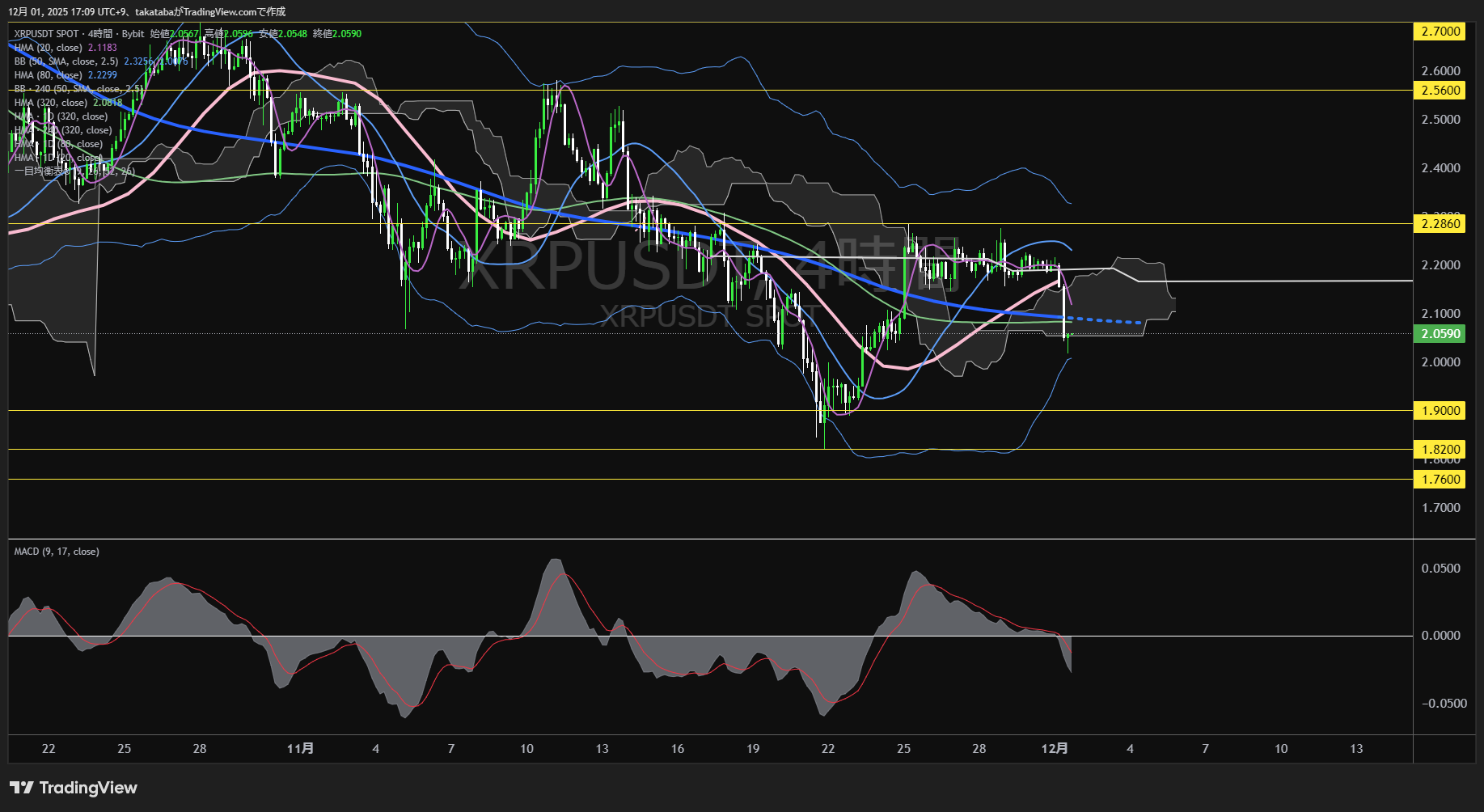
Task: Click the chart creation timestamp header text
Action: pyautogui.click(x=146, y=11)
